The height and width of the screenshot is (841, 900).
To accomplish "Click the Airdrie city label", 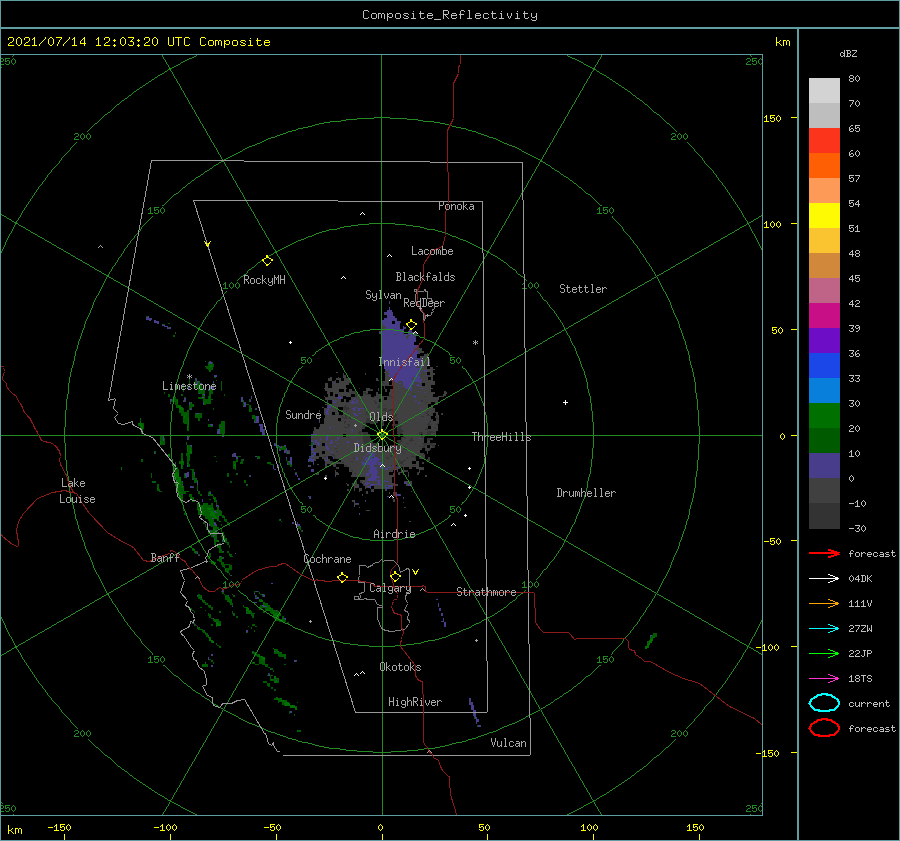I will 394,534.
